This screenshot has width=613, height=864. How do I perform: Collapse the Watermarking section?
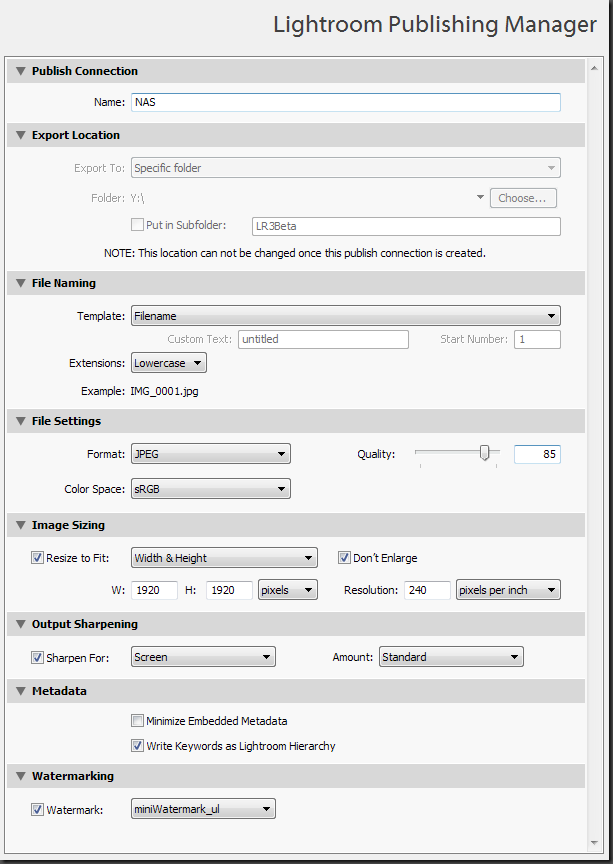tap(21, 776)
